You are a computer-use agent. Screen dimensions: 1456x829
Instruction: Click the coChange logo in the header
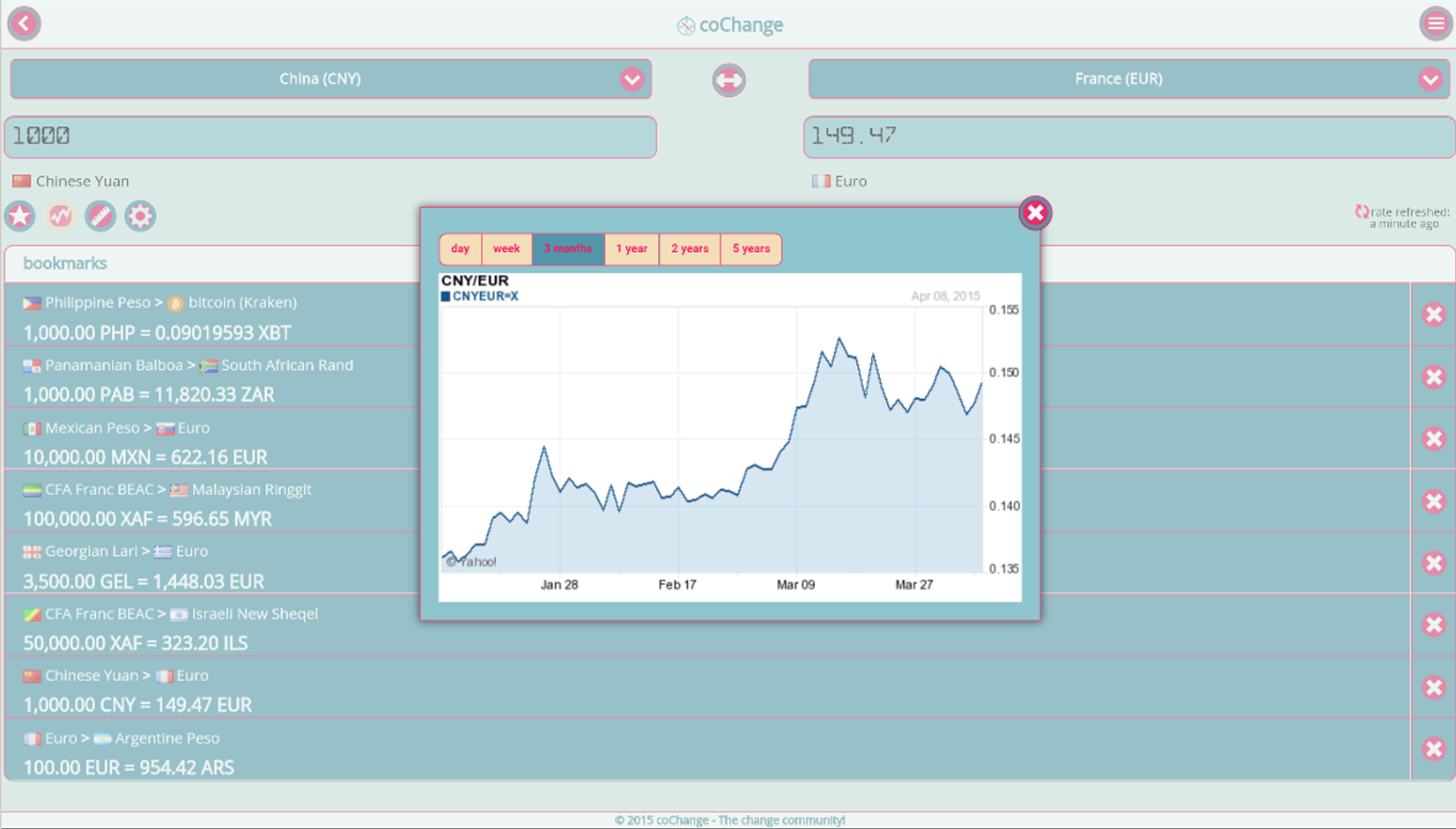(x=729, y=25)
